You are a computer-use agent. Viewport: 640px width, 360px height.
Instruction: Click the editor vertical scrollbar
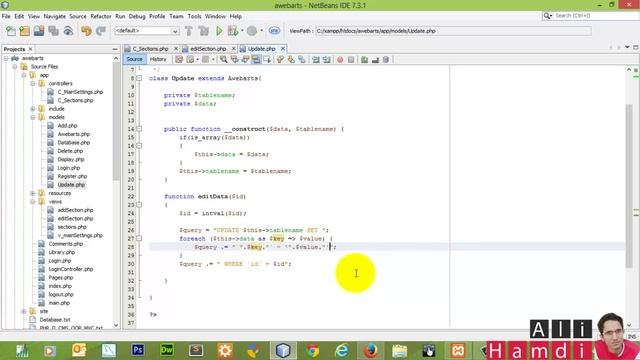click(x=629, y=186)
